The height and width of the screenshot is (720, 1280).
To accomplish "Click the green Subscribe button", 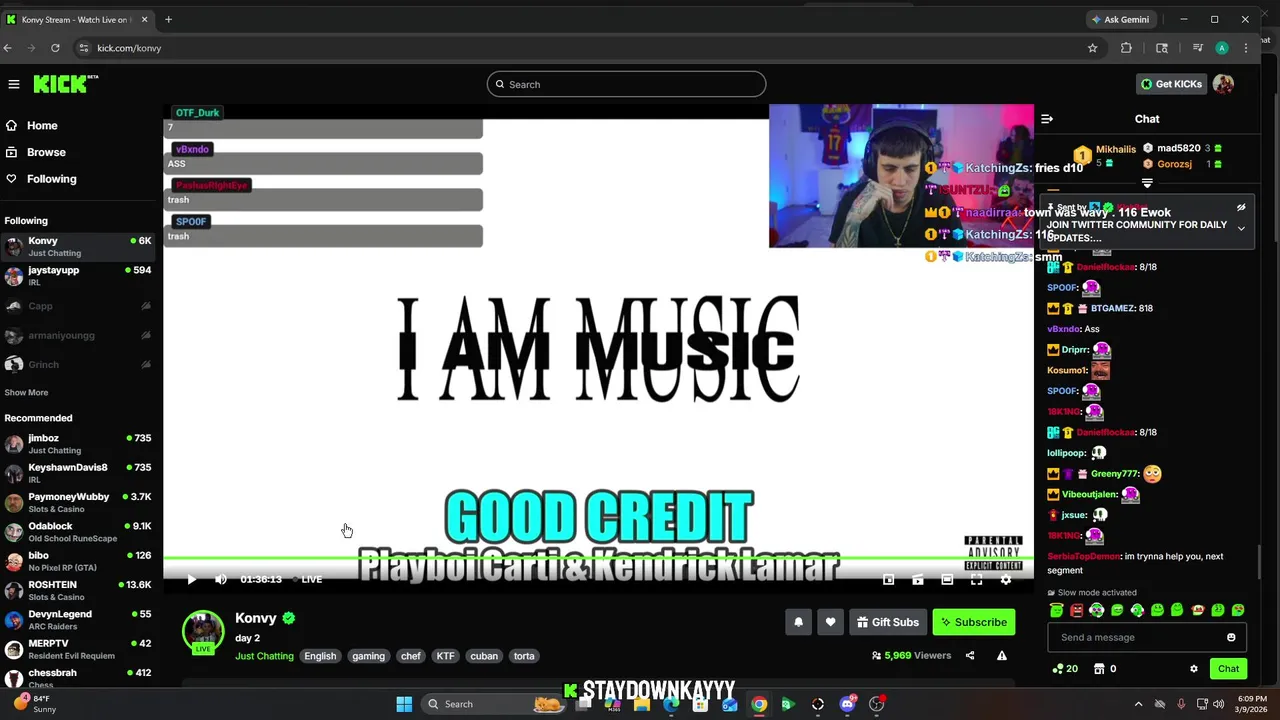I will point(974,622).
